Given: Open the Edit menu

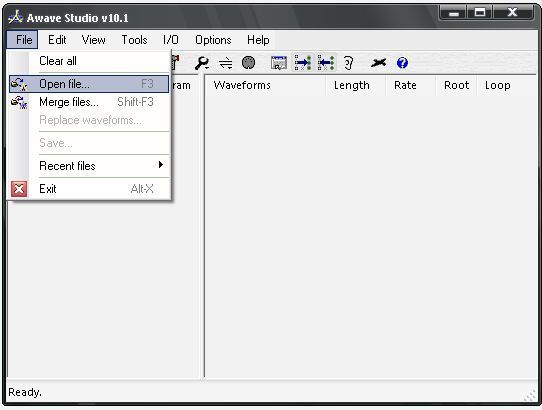Looking at the screenshot, I should [57, 40].
